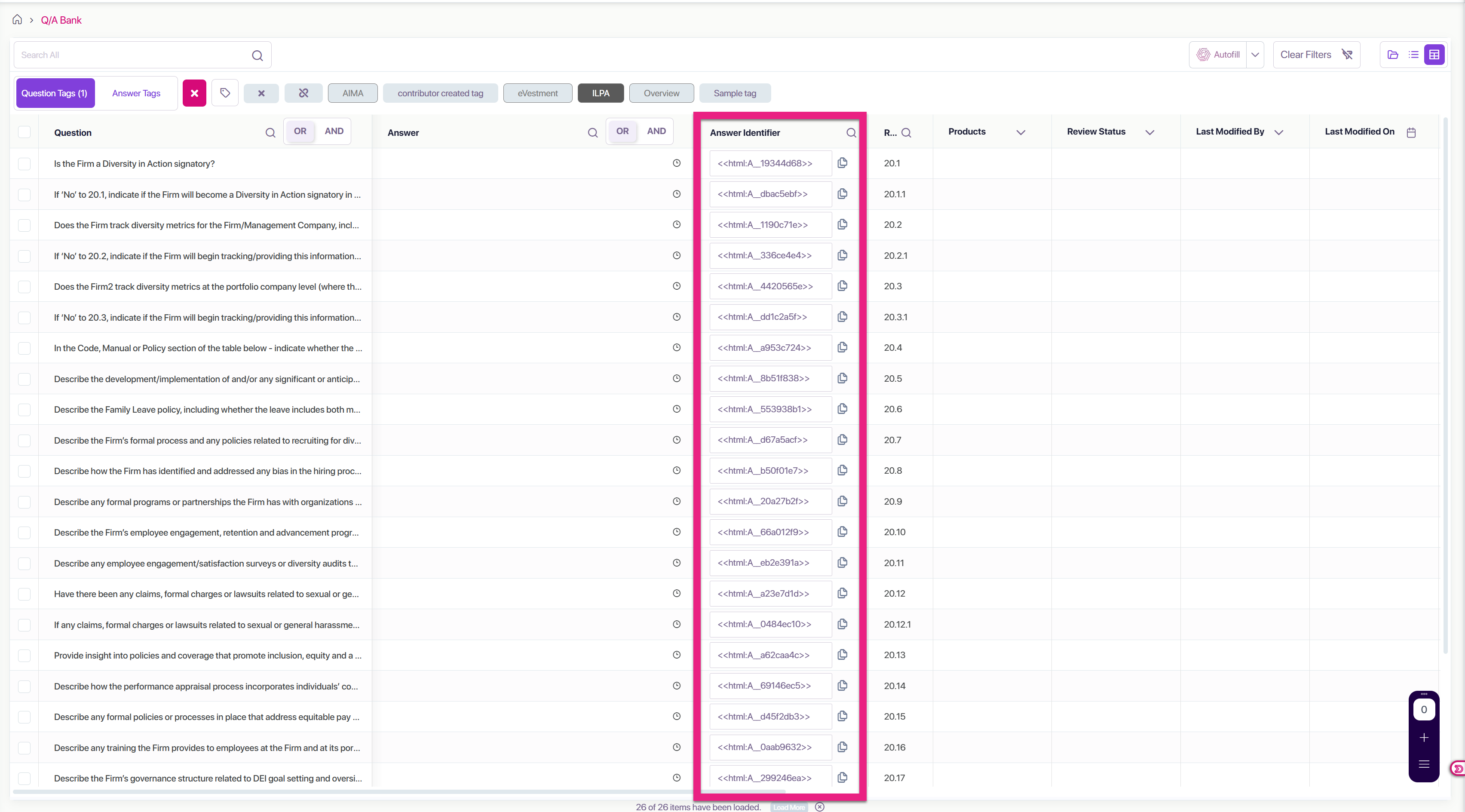
Task: Open answer history for row 20.1
Action: point(676,163)
